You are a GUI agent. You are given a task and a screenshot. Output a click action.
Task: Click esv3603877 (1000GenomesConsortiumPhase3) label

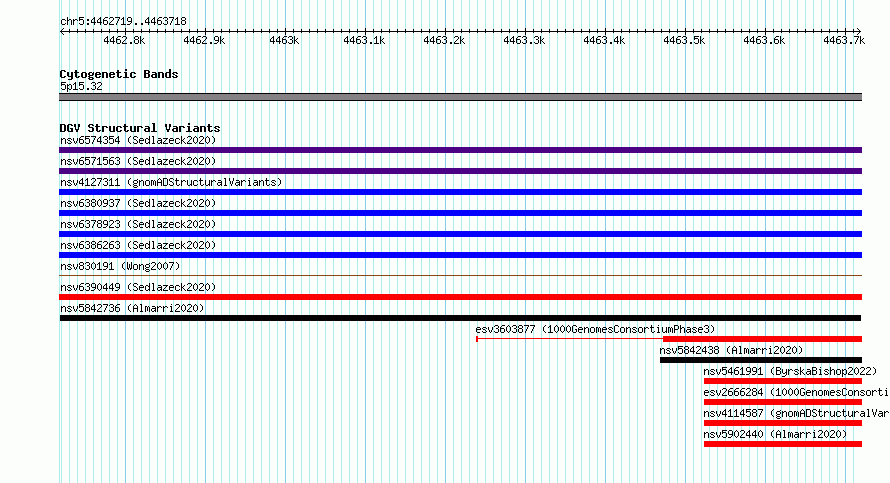[x=595, y=329]
